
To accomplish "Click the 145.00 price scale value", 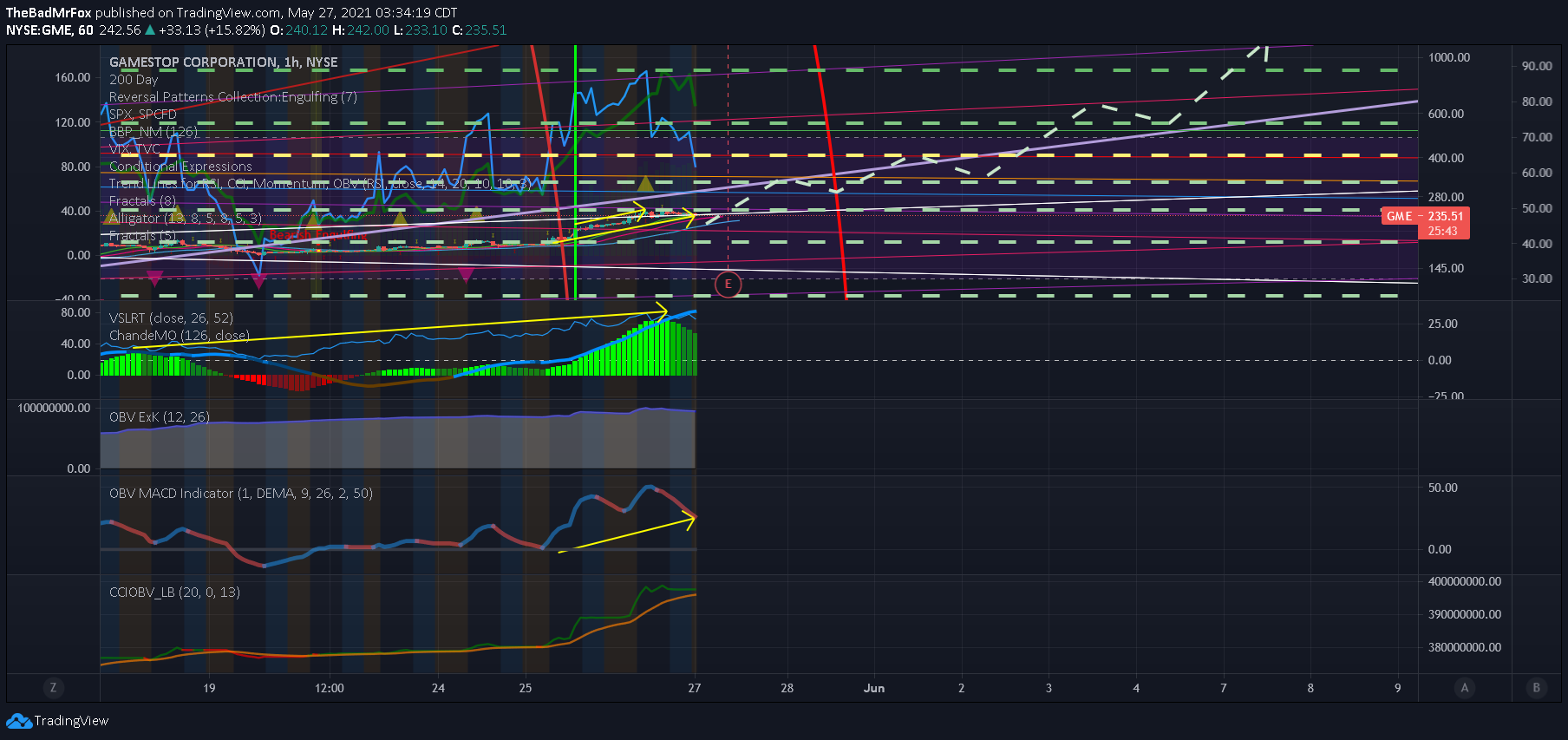I will [1446, 268].
